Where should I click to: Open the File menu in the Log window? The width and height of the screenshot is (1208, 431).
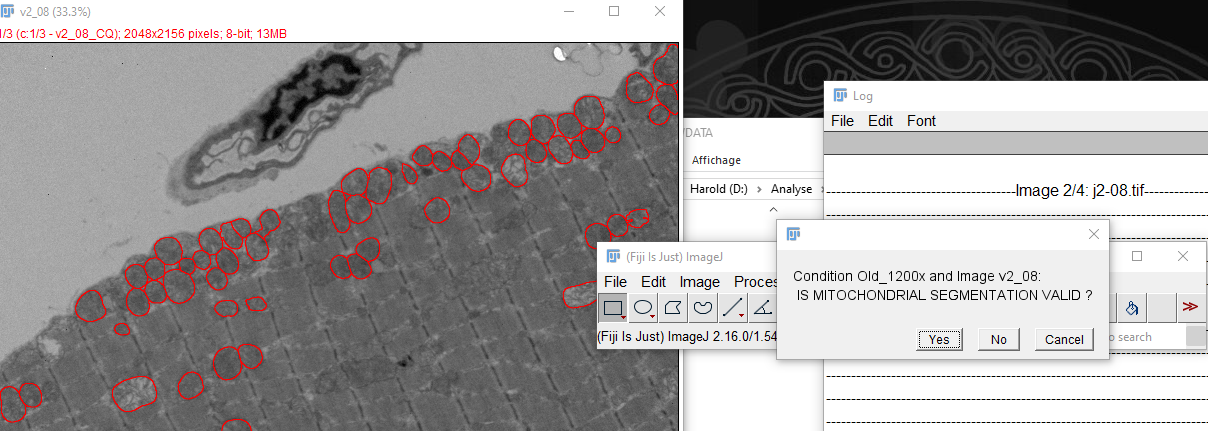click(x=843, y=121)
